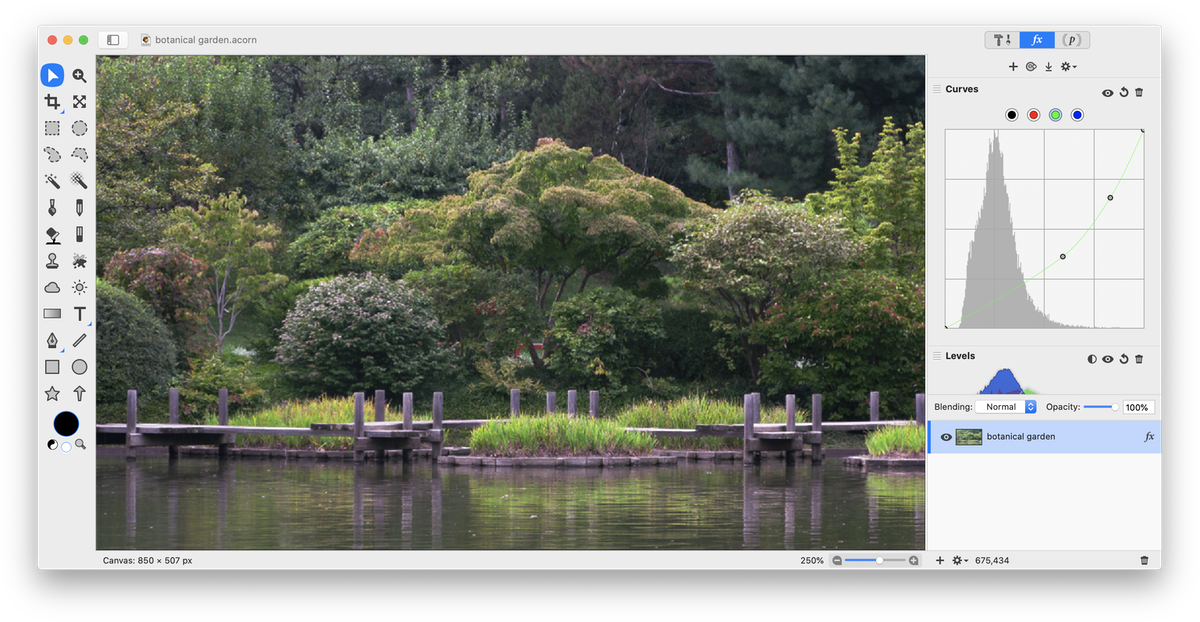Reset the Curves filter settings
The width and height of the screenshot is (1200, 622).
coord(1124,92)
